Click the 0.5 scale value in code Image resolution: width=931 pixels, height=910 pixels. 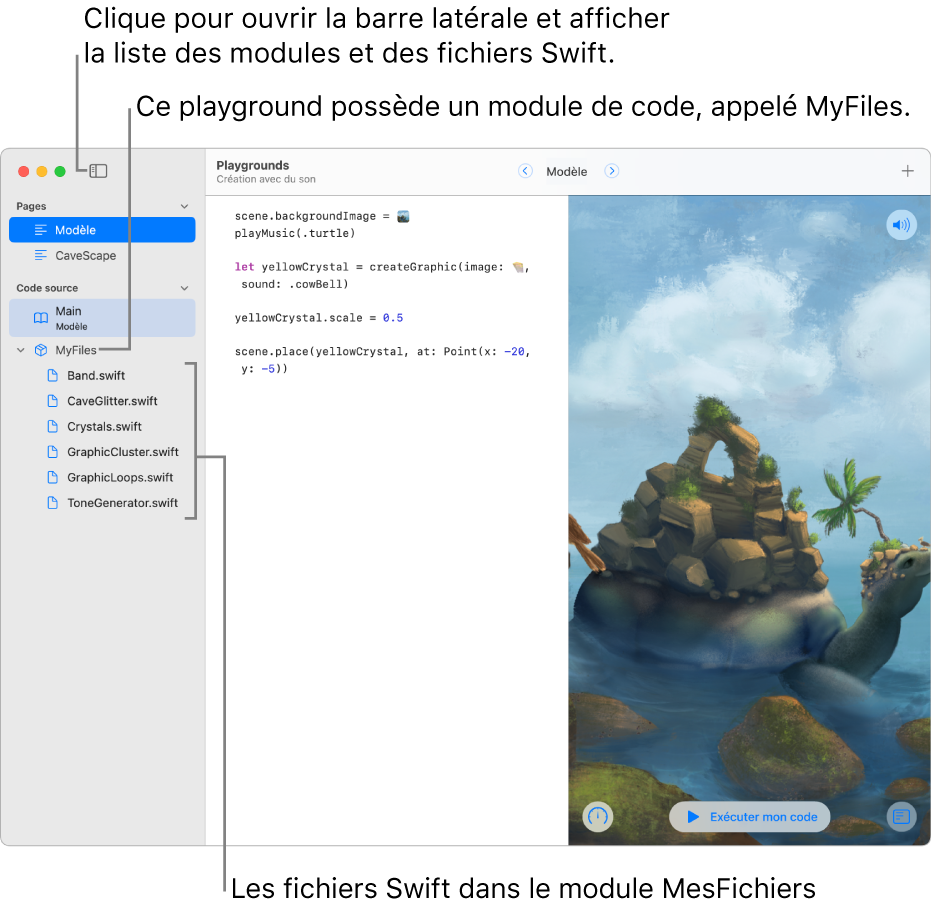[392, 318]
